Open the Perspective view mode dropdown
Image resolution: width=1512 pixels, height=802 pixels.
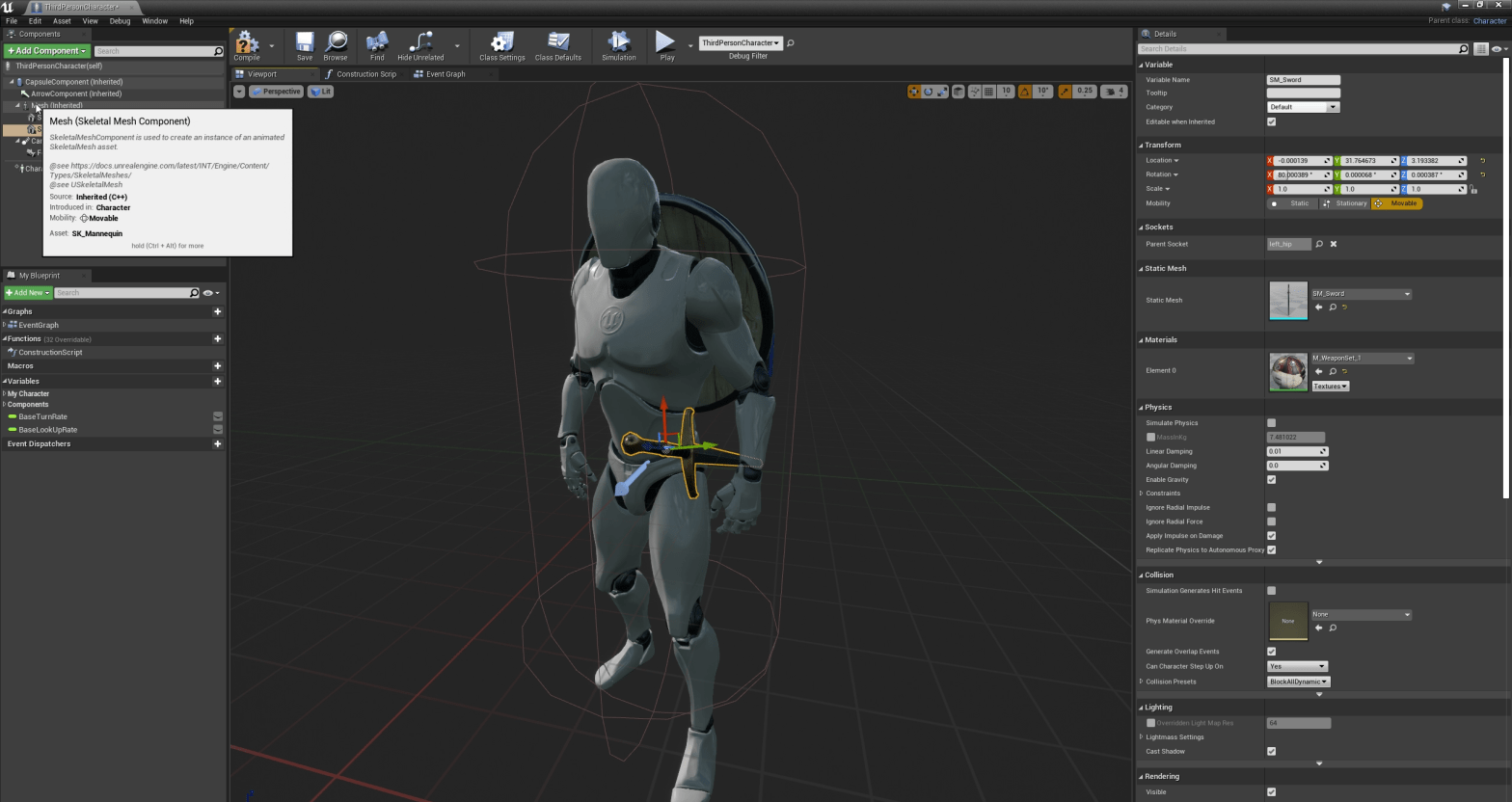pos(276,92)
